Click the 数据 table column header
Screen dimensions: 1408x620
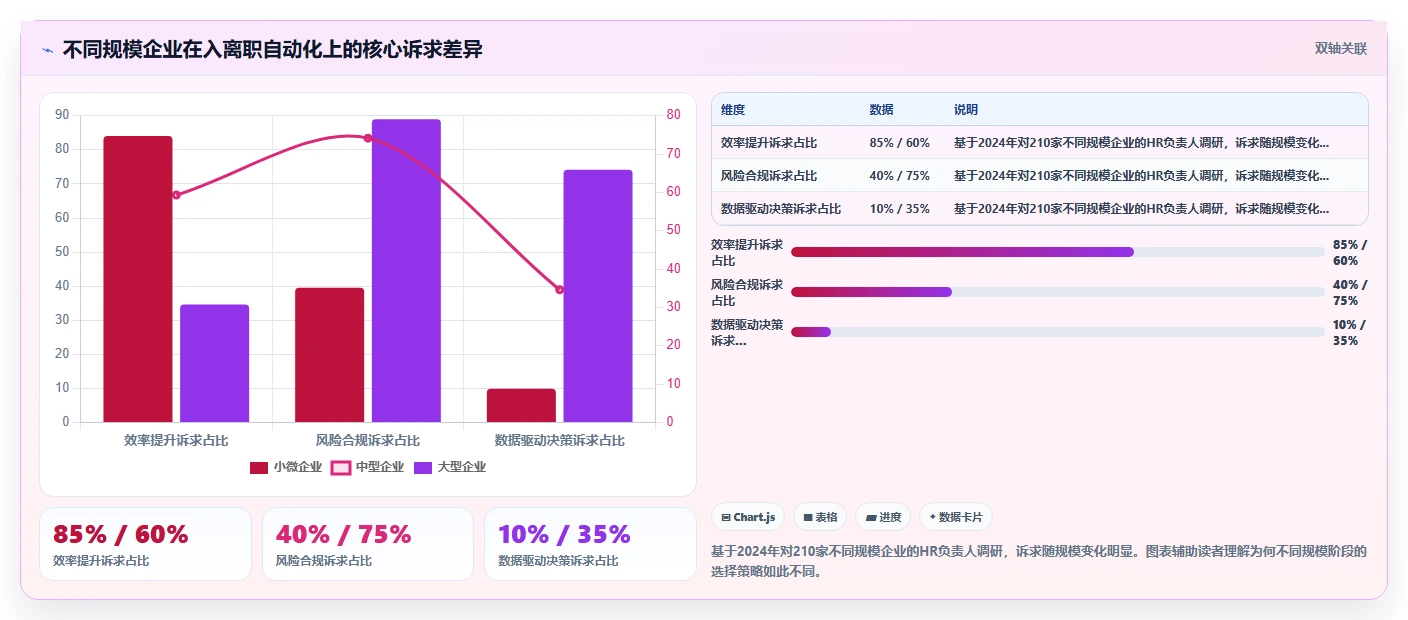pos(882,110)
